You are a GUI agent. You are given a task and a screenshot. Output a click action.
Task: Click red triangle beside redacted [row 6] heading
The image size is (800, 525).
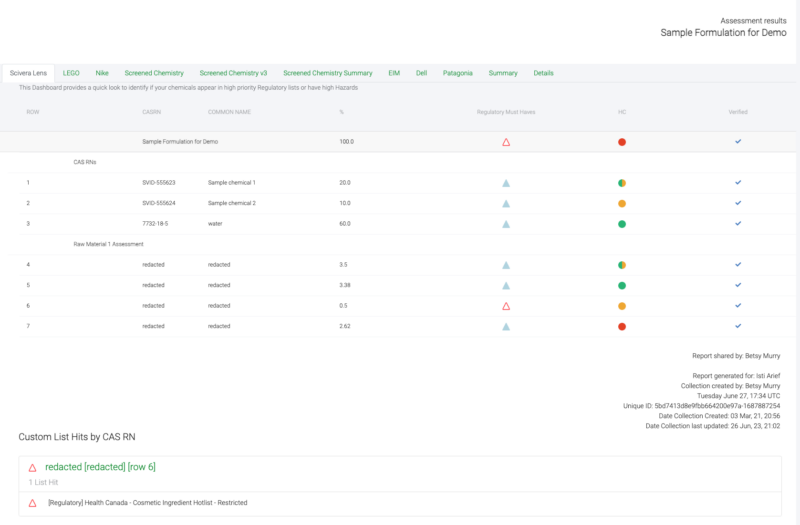[32, 467]
